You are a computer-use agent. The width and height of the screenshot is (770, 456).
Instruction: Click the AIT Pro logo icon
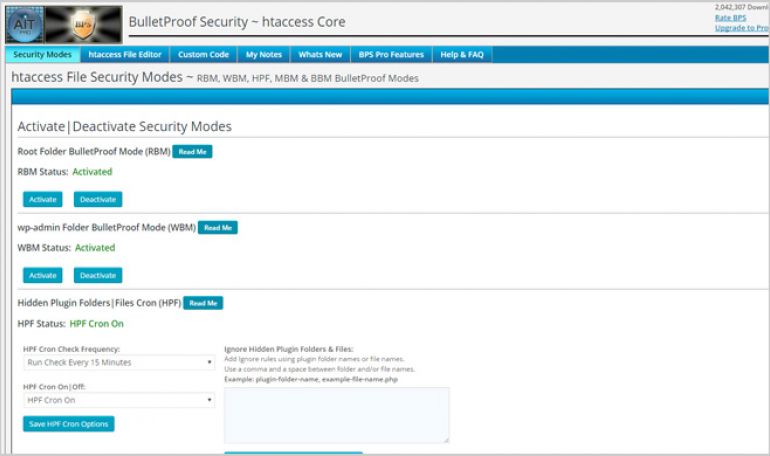[25, 25]
